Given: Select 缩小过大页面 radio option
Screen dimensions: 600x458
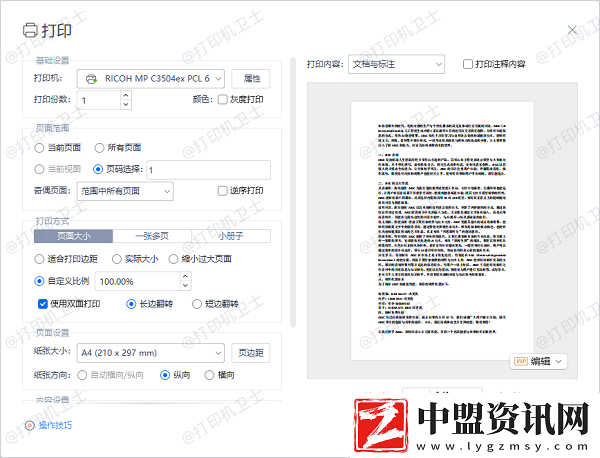Looking at the screenshot, I should pyautogui.click(x=173, y=259).
